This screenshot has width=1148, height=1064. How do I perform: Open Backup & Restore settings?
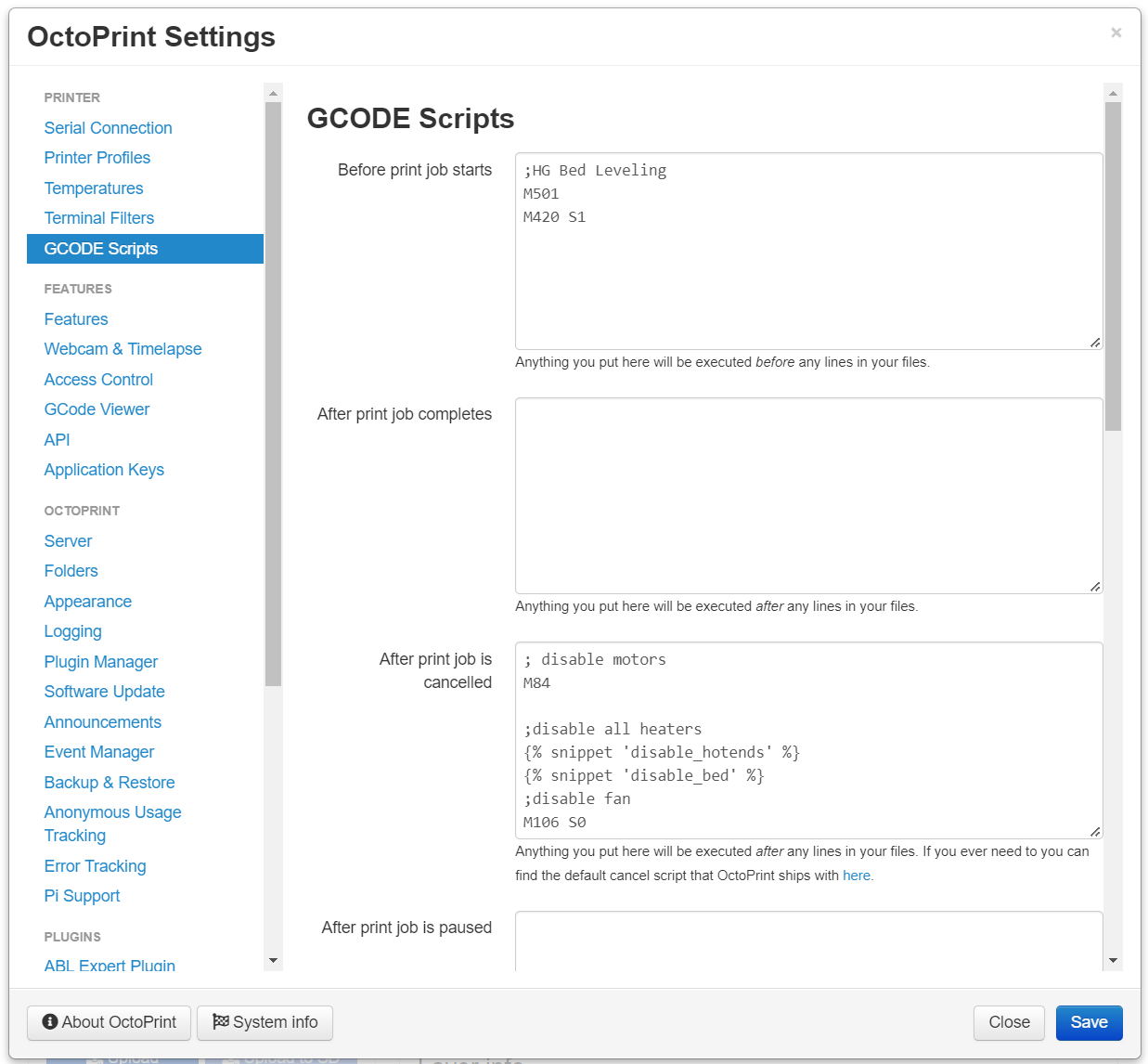[x=109, y=783]
